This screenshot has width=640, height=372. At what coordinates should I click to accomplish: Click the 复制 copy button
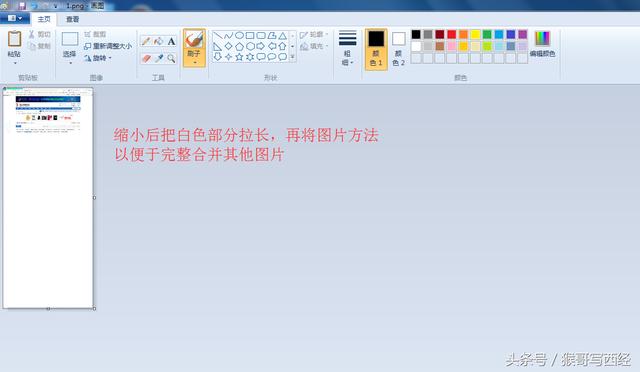(x=39, y=46)
